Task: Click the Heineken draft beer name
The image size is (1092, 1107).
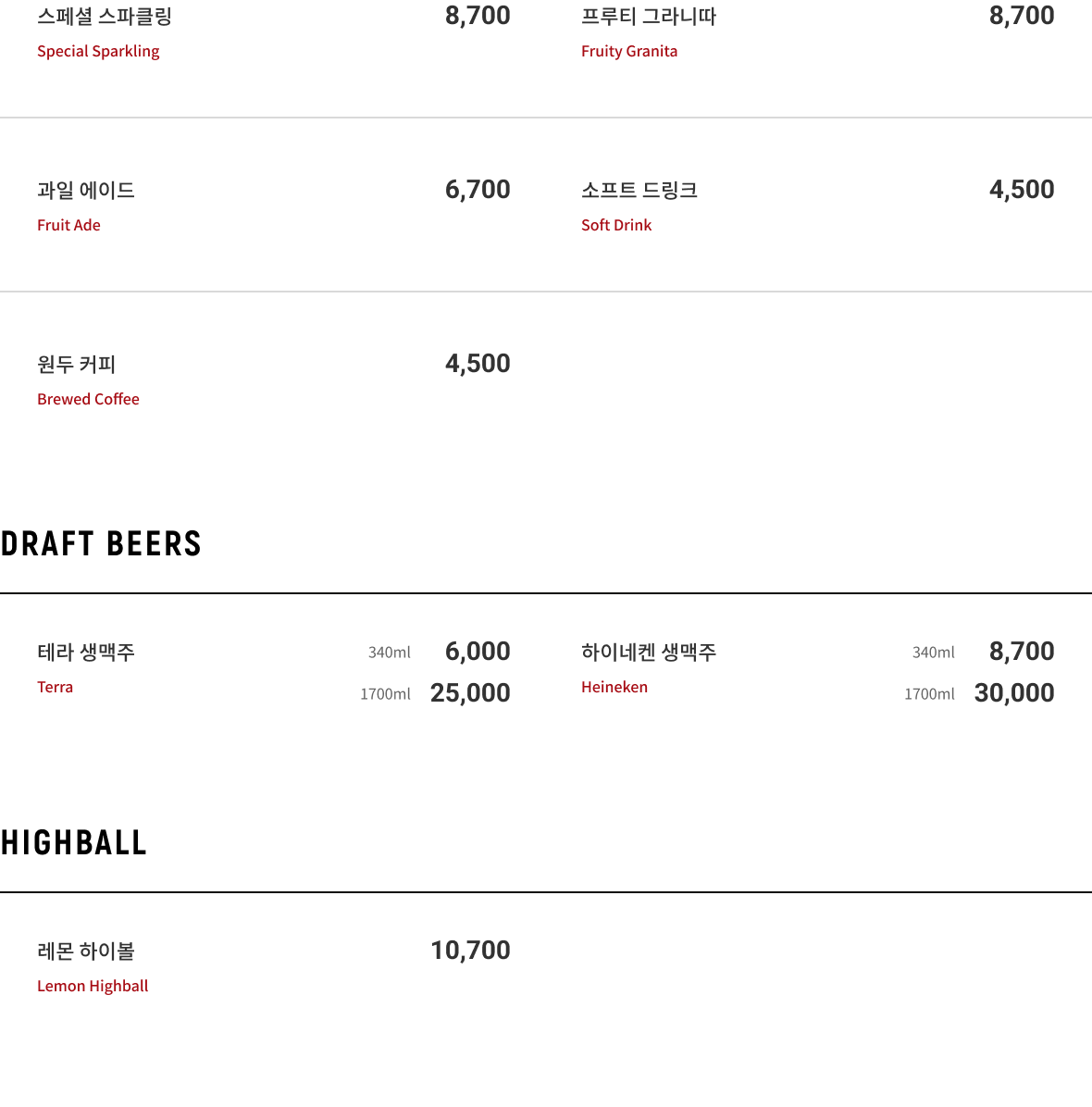Action: click(614, 687)
